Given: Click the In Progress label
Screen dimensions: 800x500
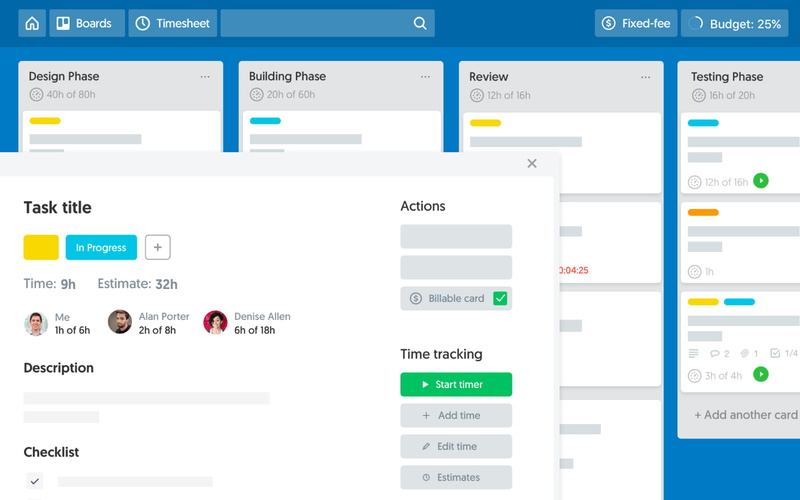Looking at the screenshot, I should pyautogui.click(x=101, y=247).
